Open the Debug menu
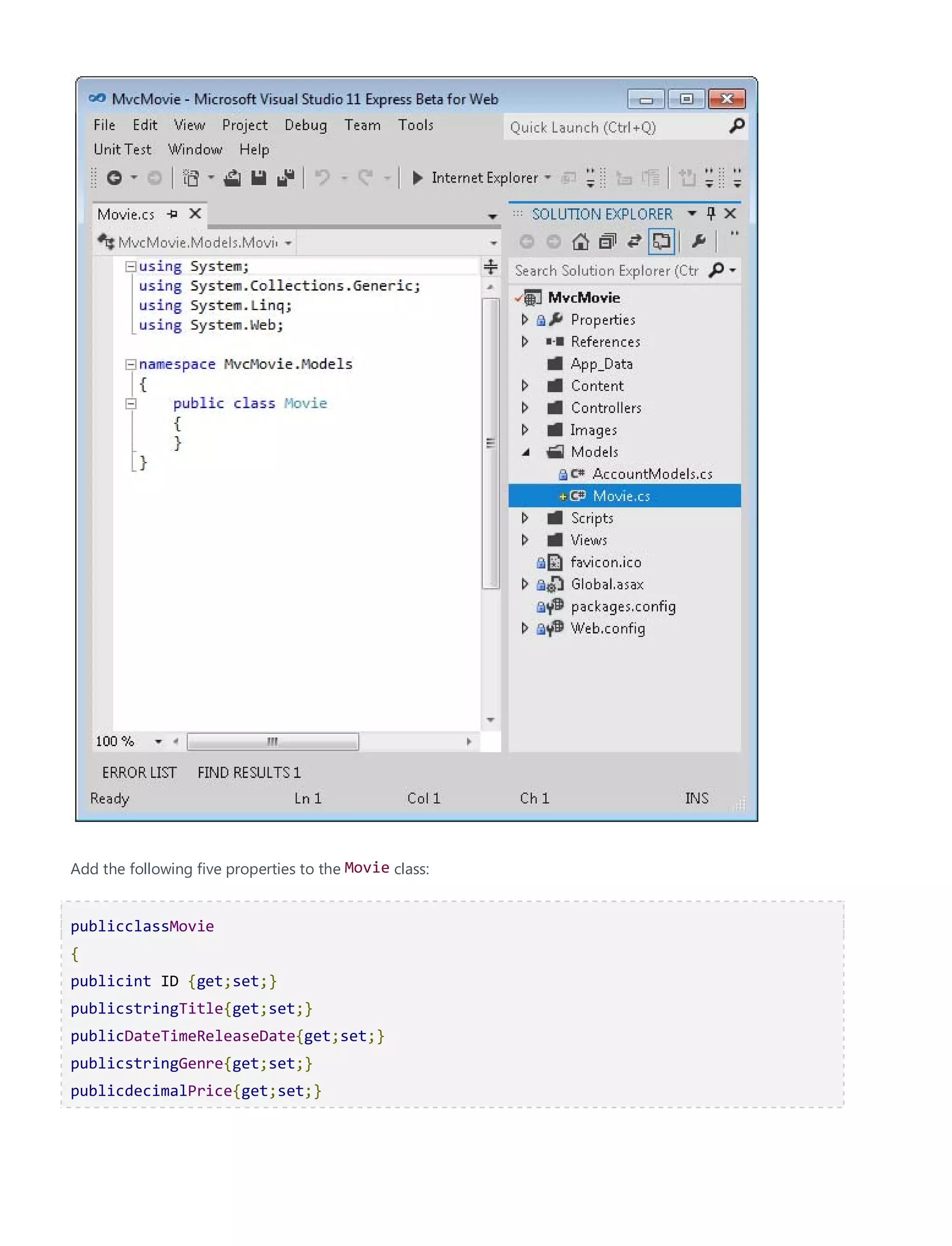The image size is (952, 1246). 305,125
